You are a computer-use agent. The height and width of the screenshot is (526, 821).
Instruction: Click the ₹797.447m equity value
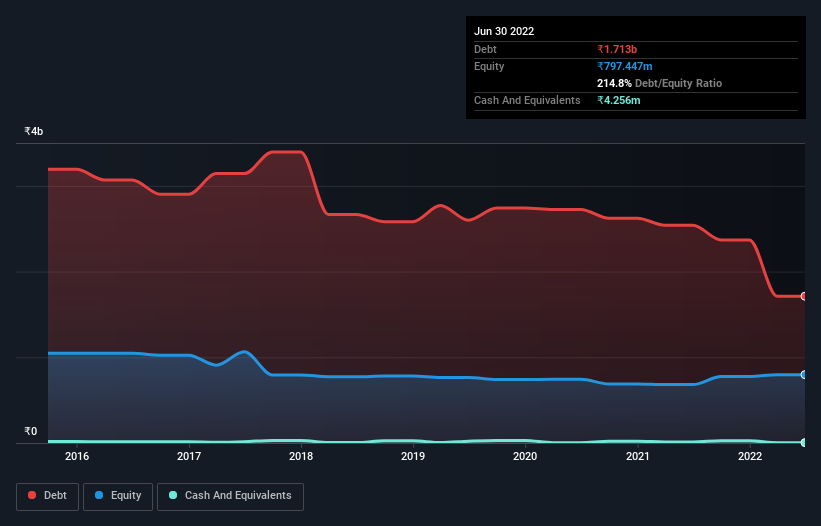click(625, 66)
